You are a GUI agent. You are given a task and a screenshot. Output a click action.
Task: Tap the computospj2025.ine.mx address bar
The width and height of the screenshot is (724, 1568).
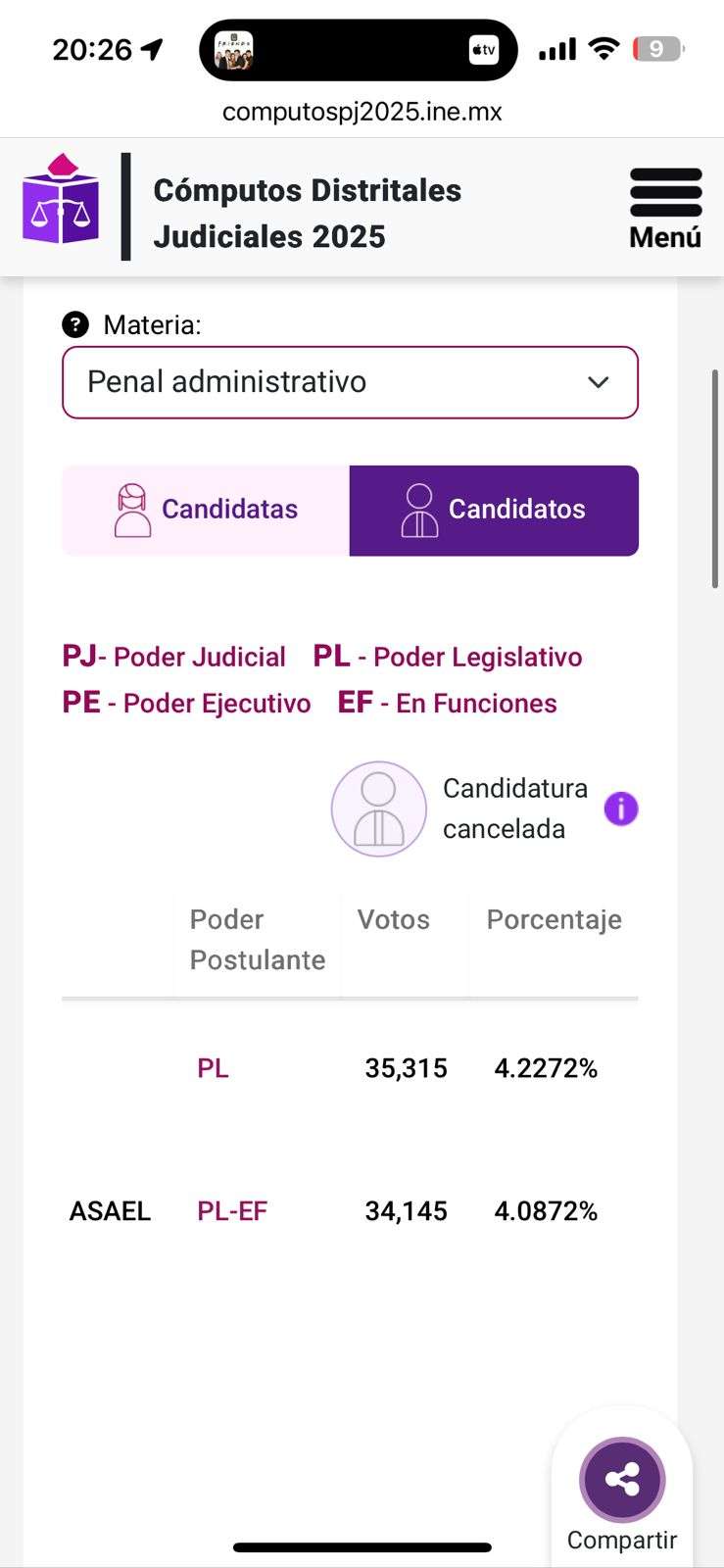[x=362, y=112]
